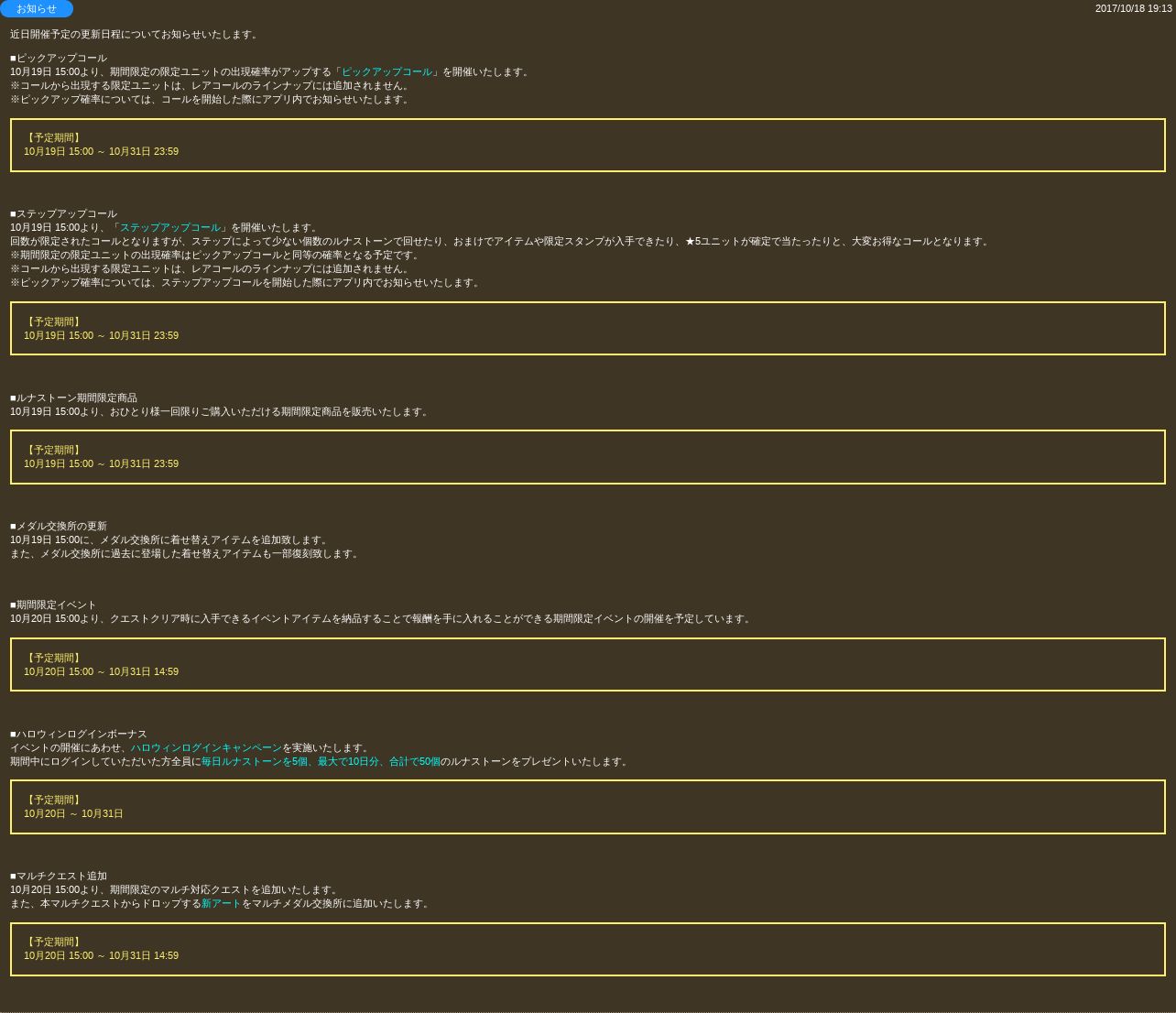Viewport: 1176px width, 1013px height.
Task: Select the ■期間限定イベント heading
Action: pyautogui.click(x=53, y=605)
